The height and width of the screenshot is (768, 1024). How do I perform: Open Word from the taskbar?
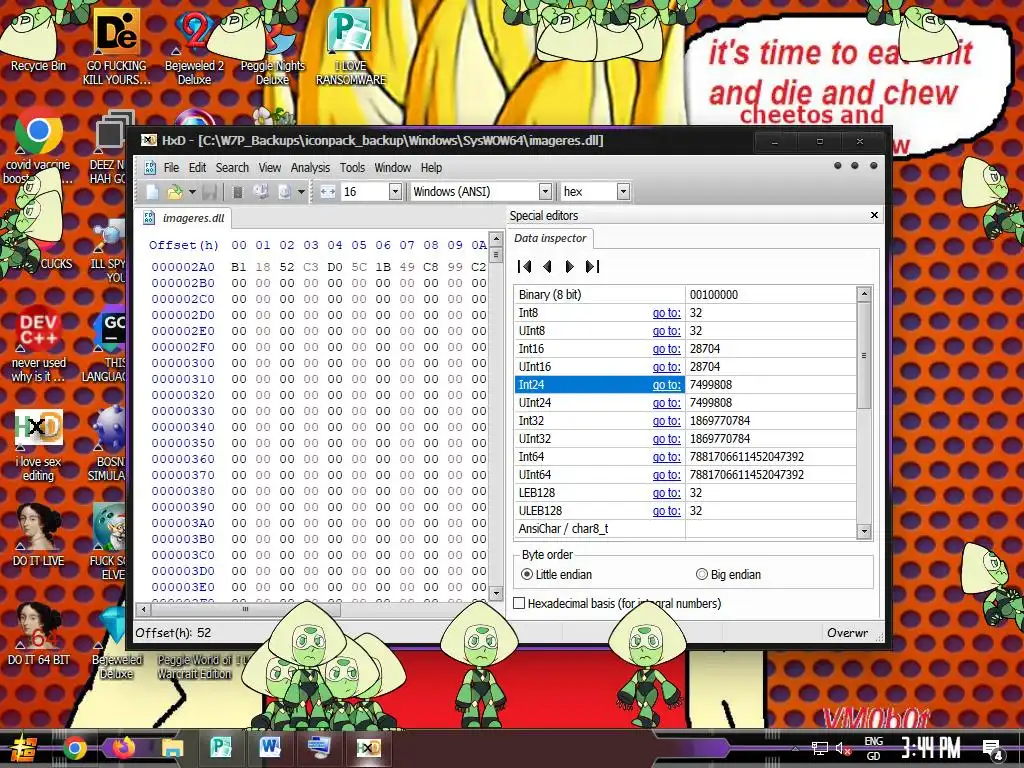270,748
